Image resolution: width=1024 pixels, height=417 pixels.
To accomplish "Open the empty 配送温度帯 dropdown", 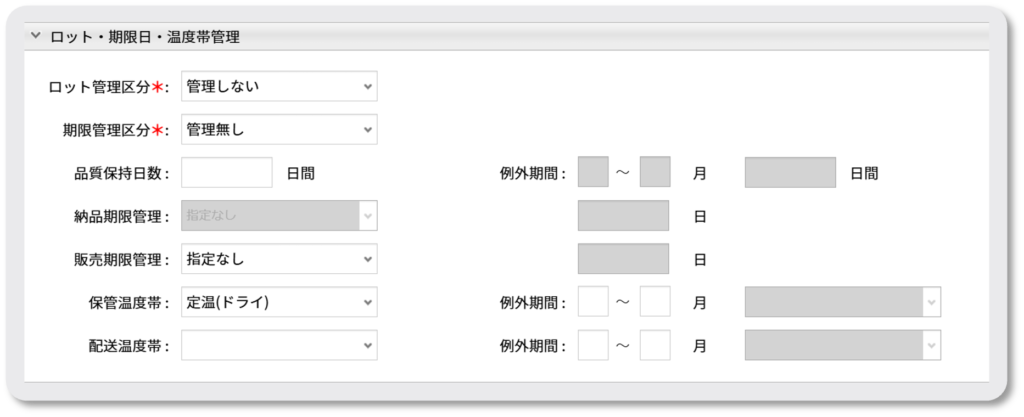I will [x=279, y=345].
